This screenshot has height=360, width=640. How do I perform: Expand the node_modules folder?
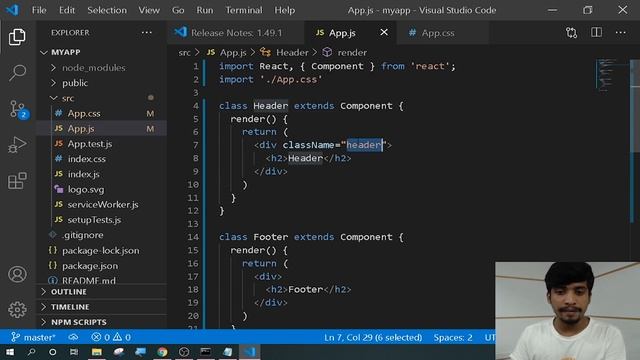click(x=94, y=68)
